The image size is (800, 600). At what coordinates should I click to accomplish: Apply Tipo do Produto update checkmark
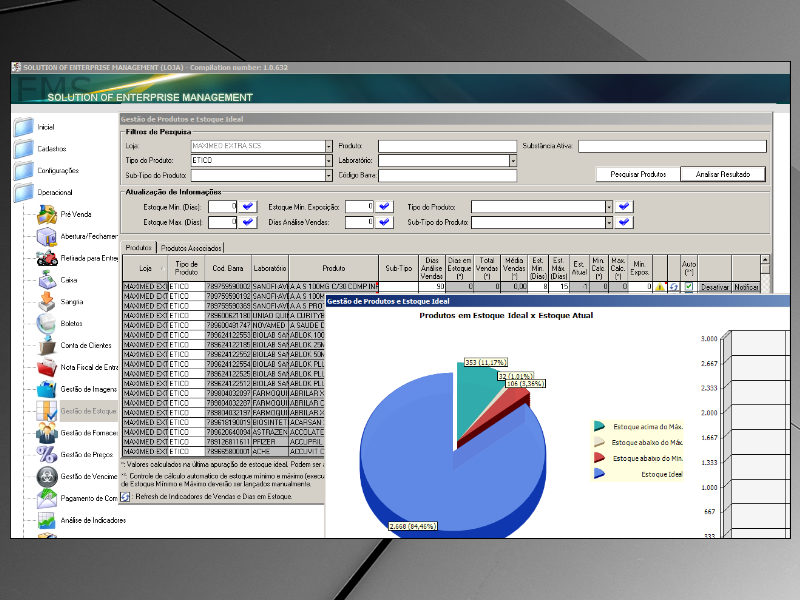coord(624,207)
